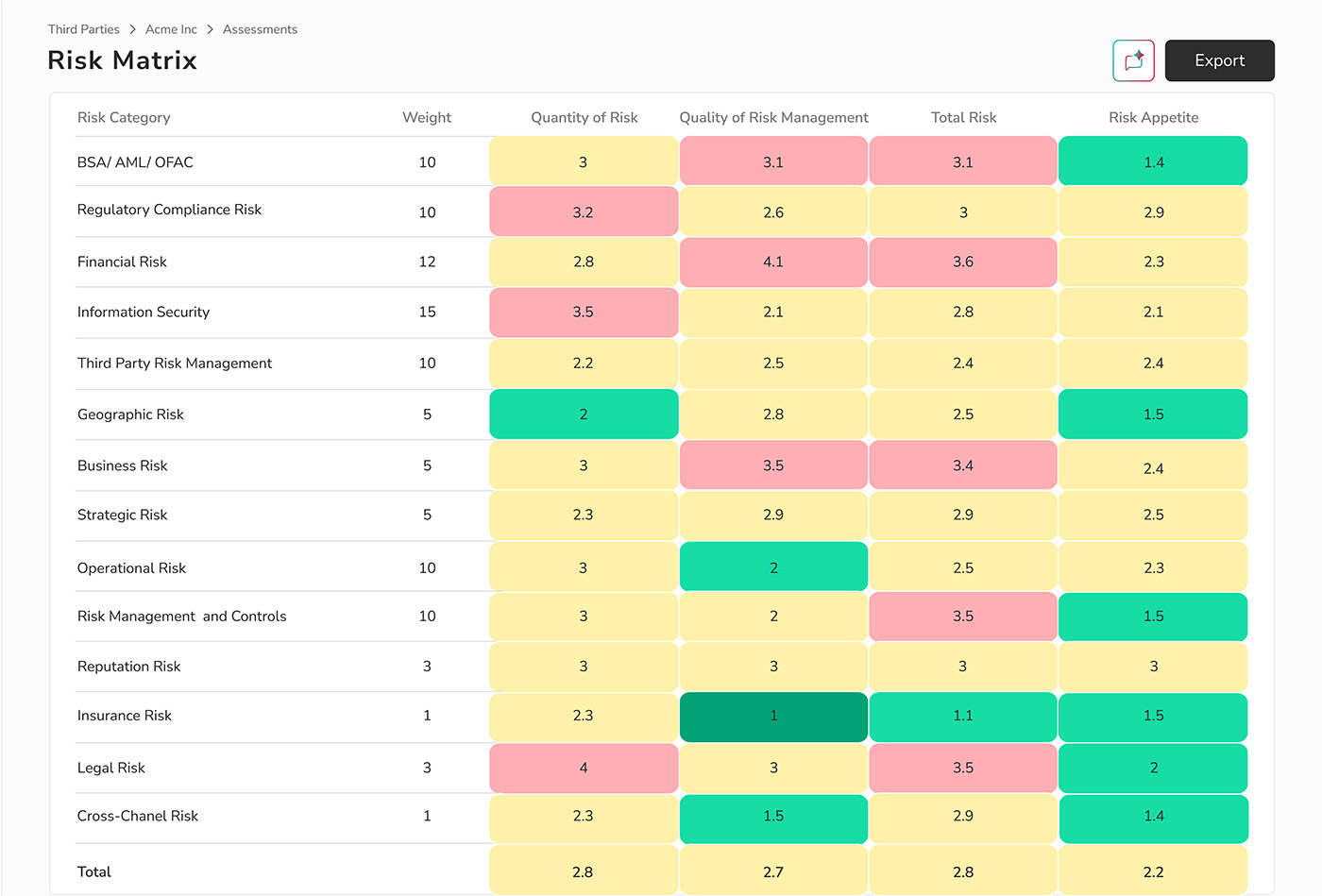Navigate to Acme Inc via breadcrumb

(171, 29)
